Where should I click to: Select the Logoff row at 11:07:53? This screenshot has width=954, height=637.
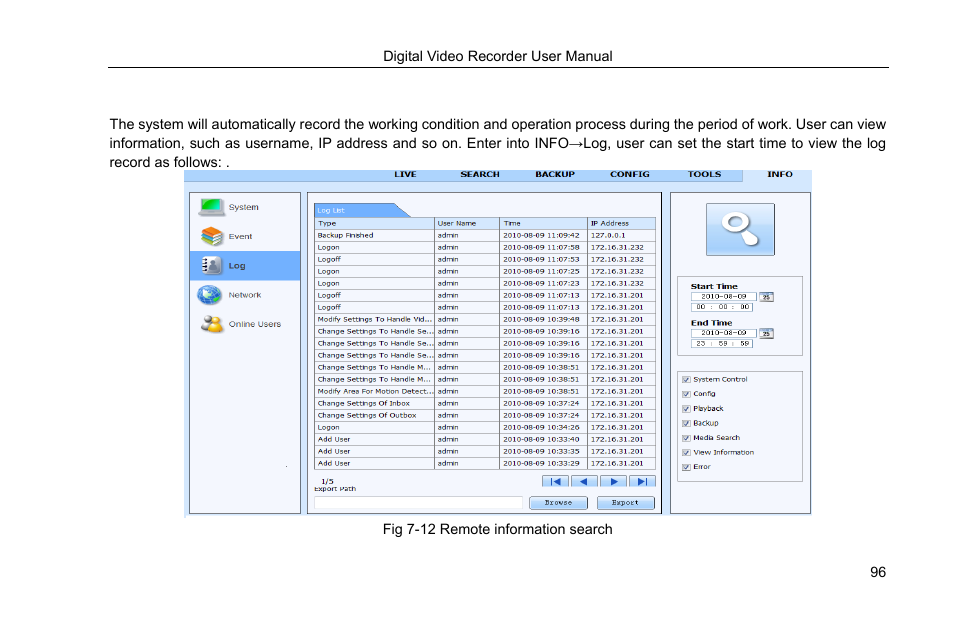485,260
